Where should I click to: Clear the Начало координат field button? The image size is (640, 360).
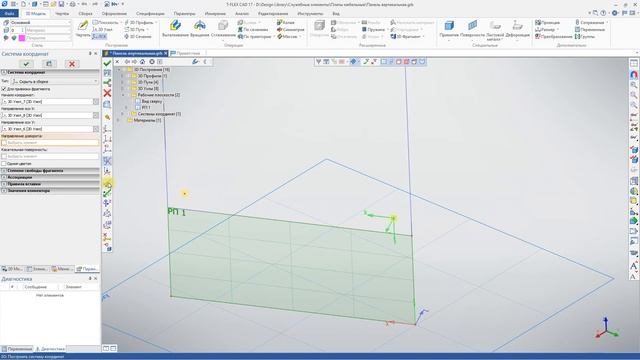(x=96, y=102)
